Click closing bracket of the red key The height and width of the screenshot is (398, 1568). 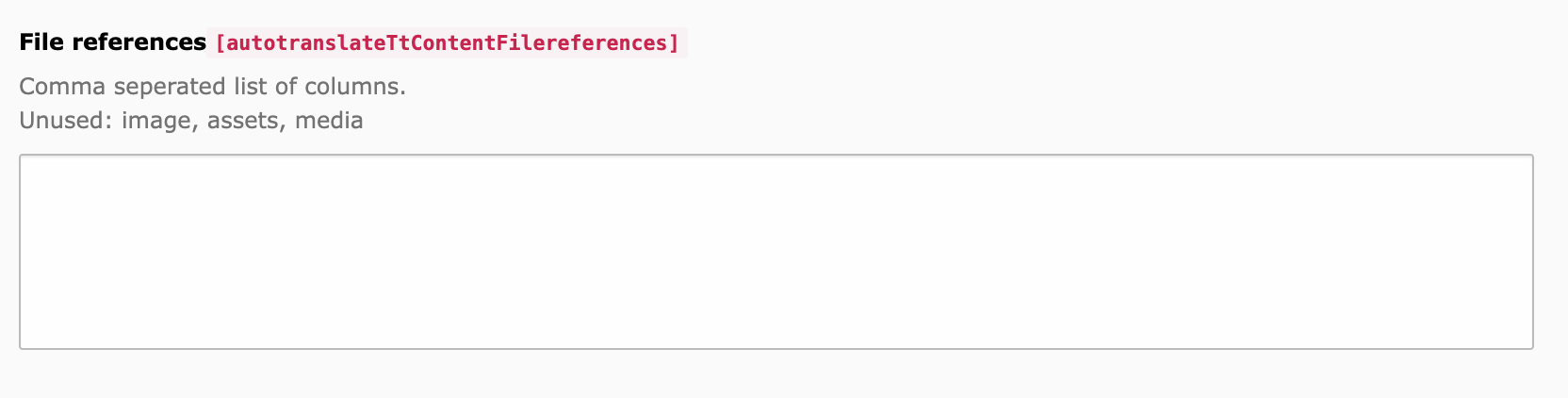coord(674,43)
